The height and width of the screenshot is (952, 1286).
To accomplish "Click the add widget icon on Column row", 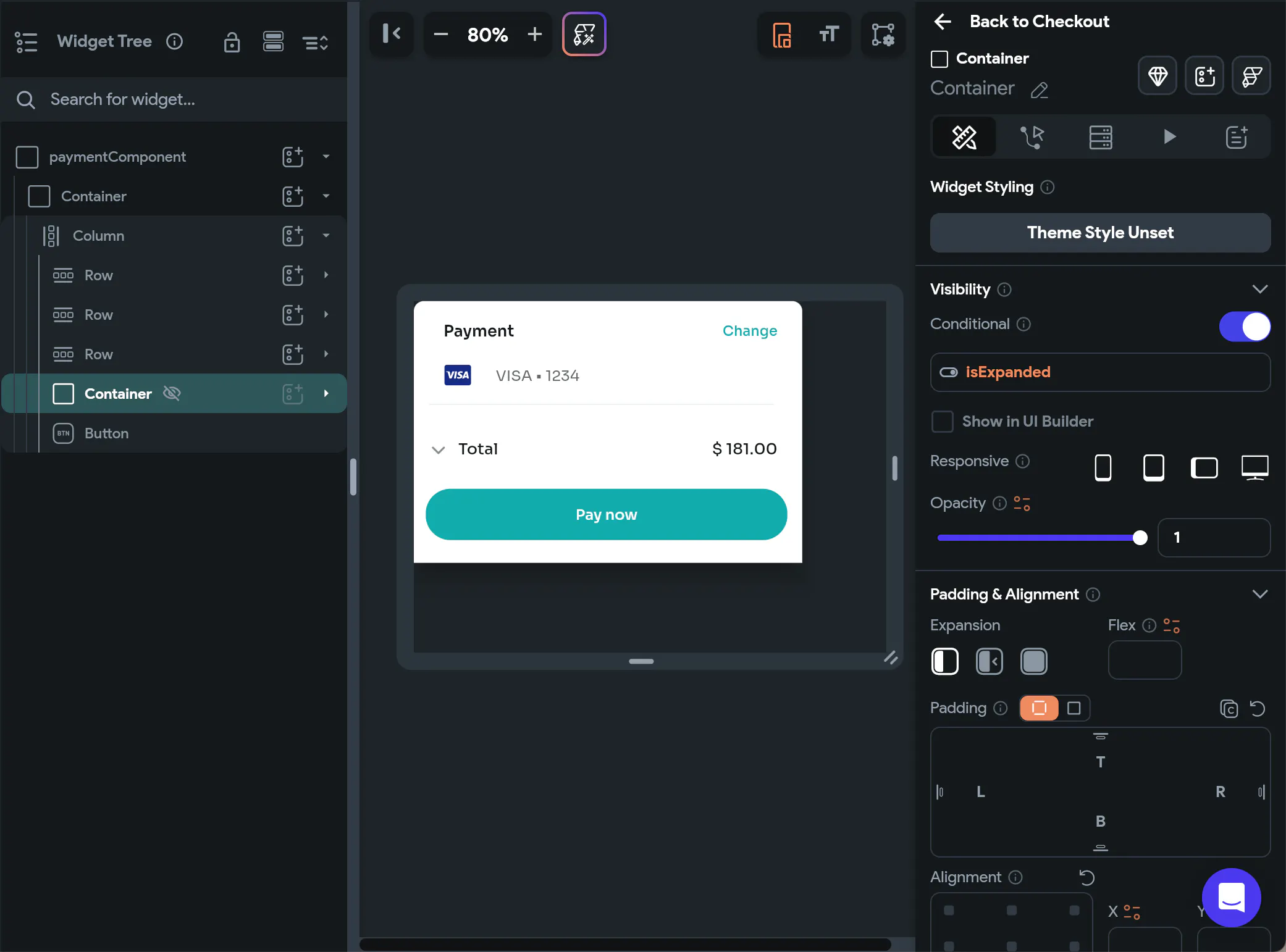I will (x=293, y=236).
